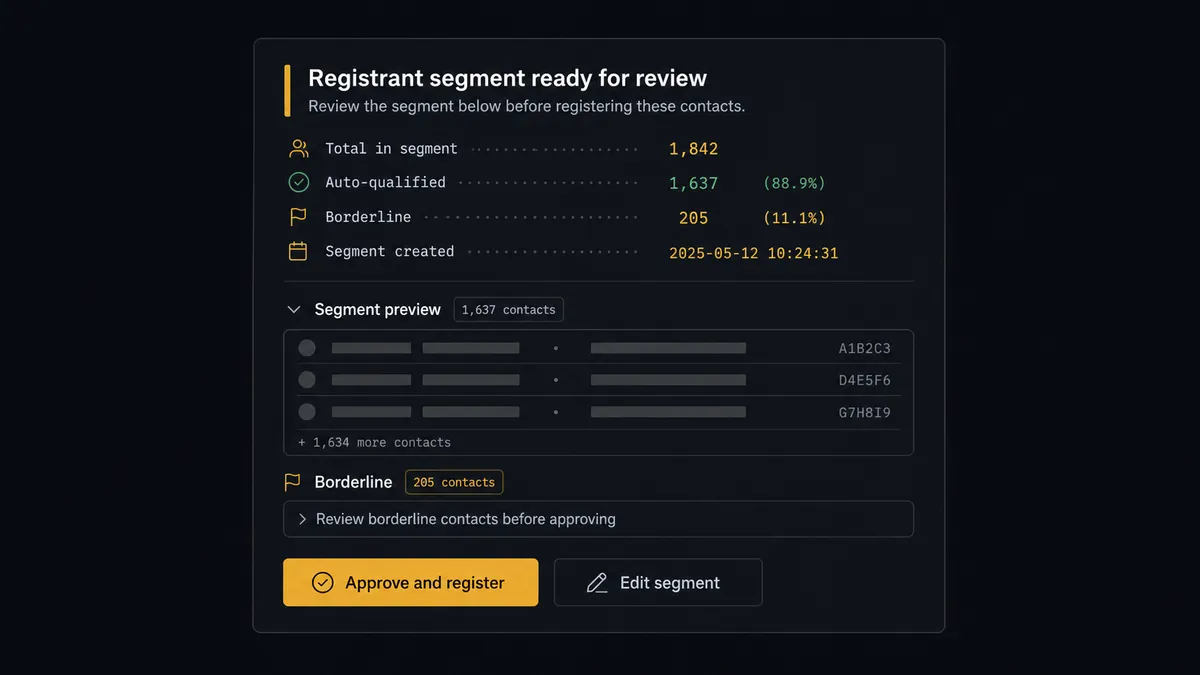
Task: Click the flag icon beside the Borderline section heading
Action: [x=292, y=482]
